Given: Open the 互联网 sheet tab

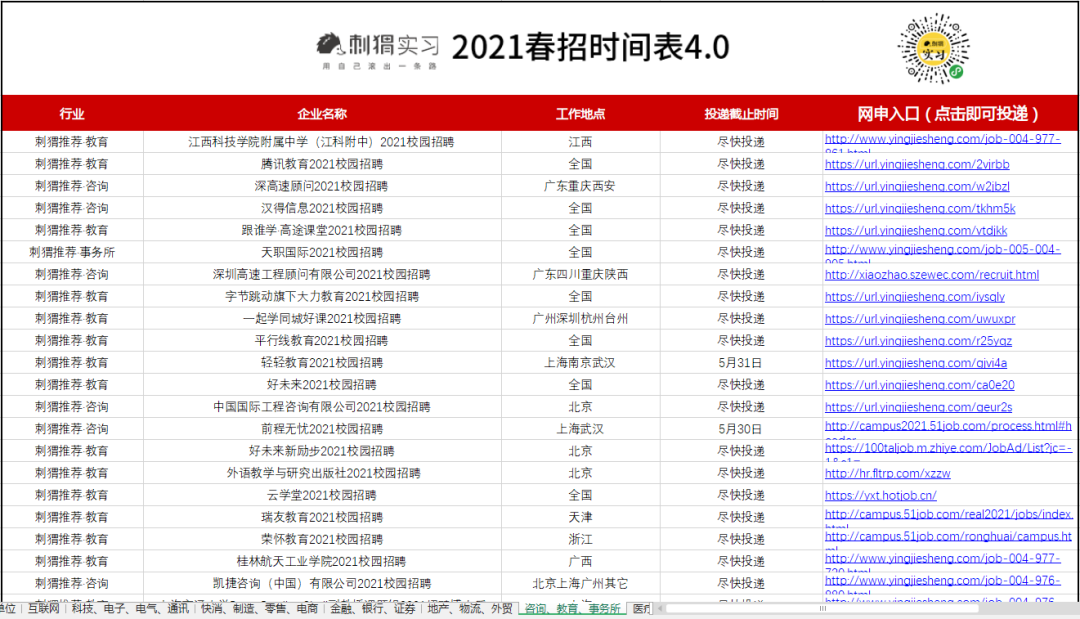Looking at the screenshot, I should coord(43,609).
